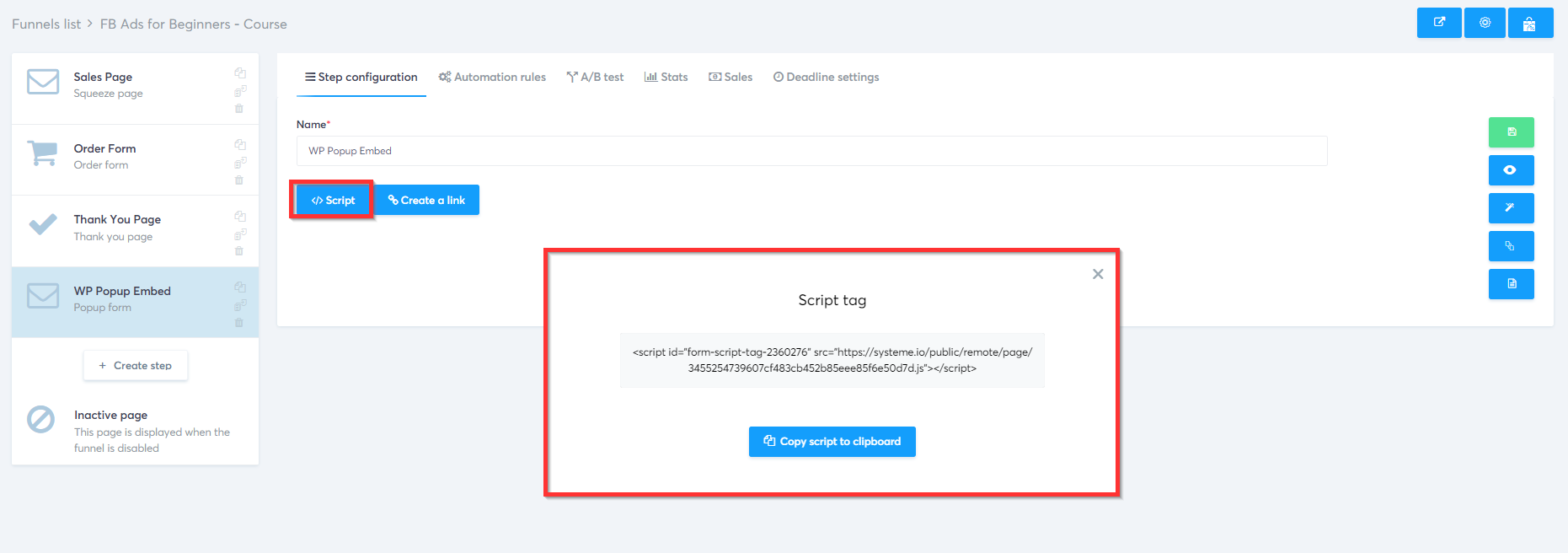Click Copy script to clipboard button
This screenshot has height=553, width=1568.
point(832,442)
